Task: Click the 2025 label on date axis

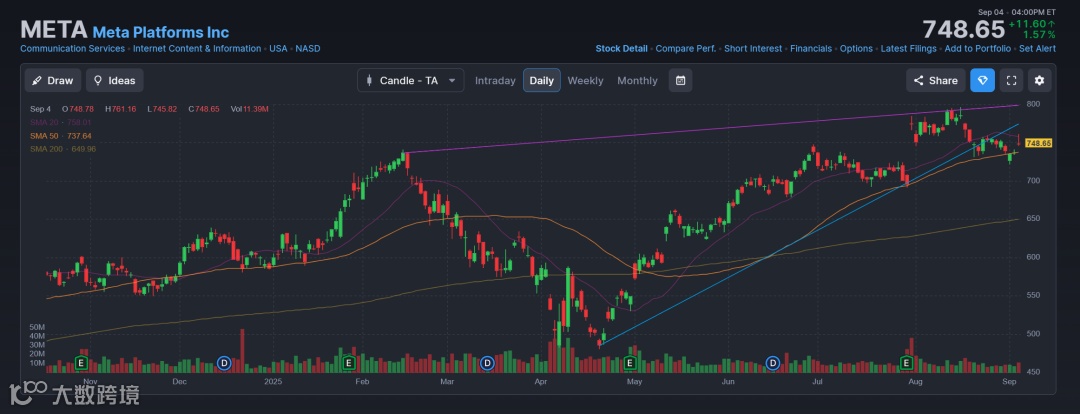Action: click(273, 381)
